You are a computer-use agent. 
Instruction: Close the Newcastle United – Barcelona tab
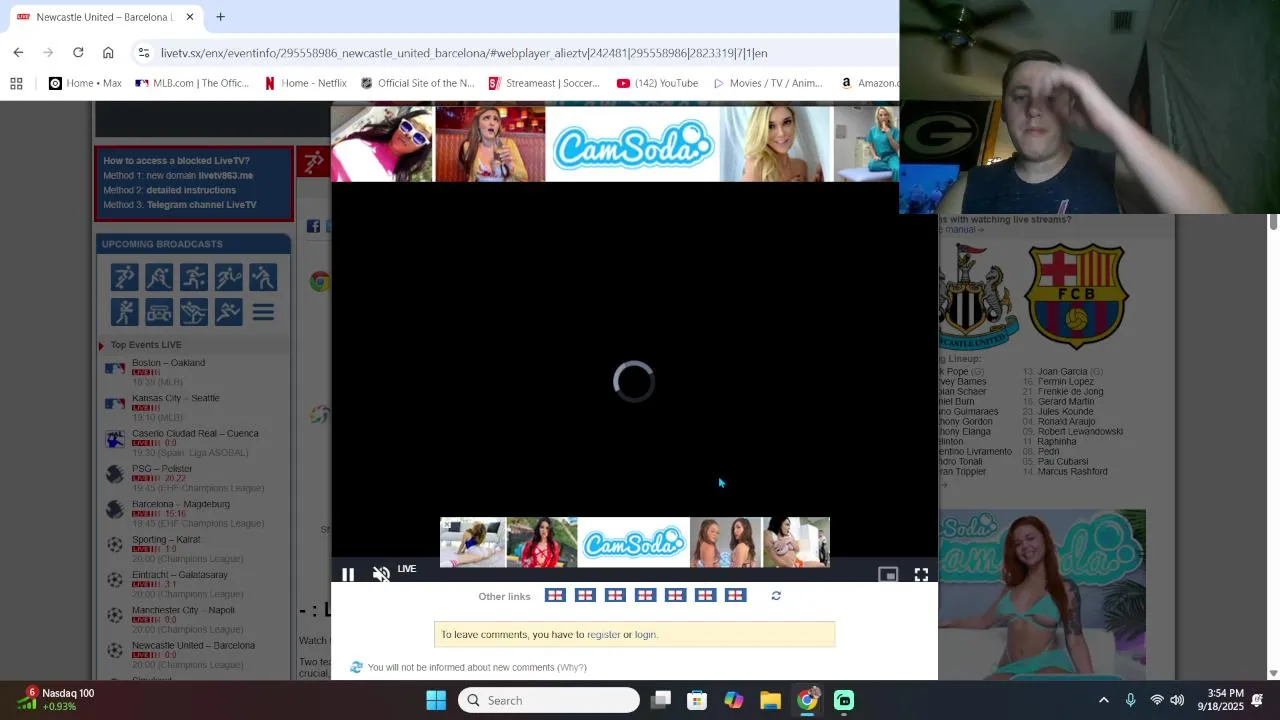tap(190, 17)
